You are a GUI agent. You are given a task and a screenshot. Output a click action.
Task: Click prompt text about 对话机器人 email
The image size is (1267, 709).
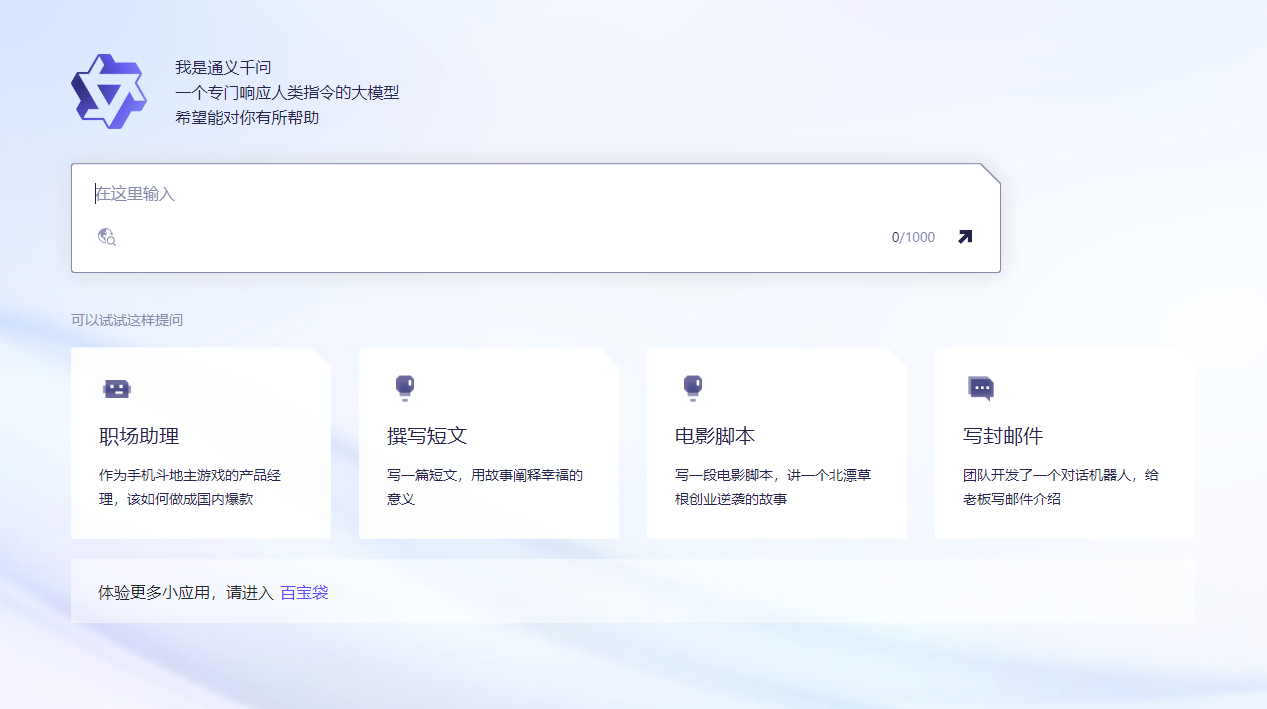(x=1061, y=487)
